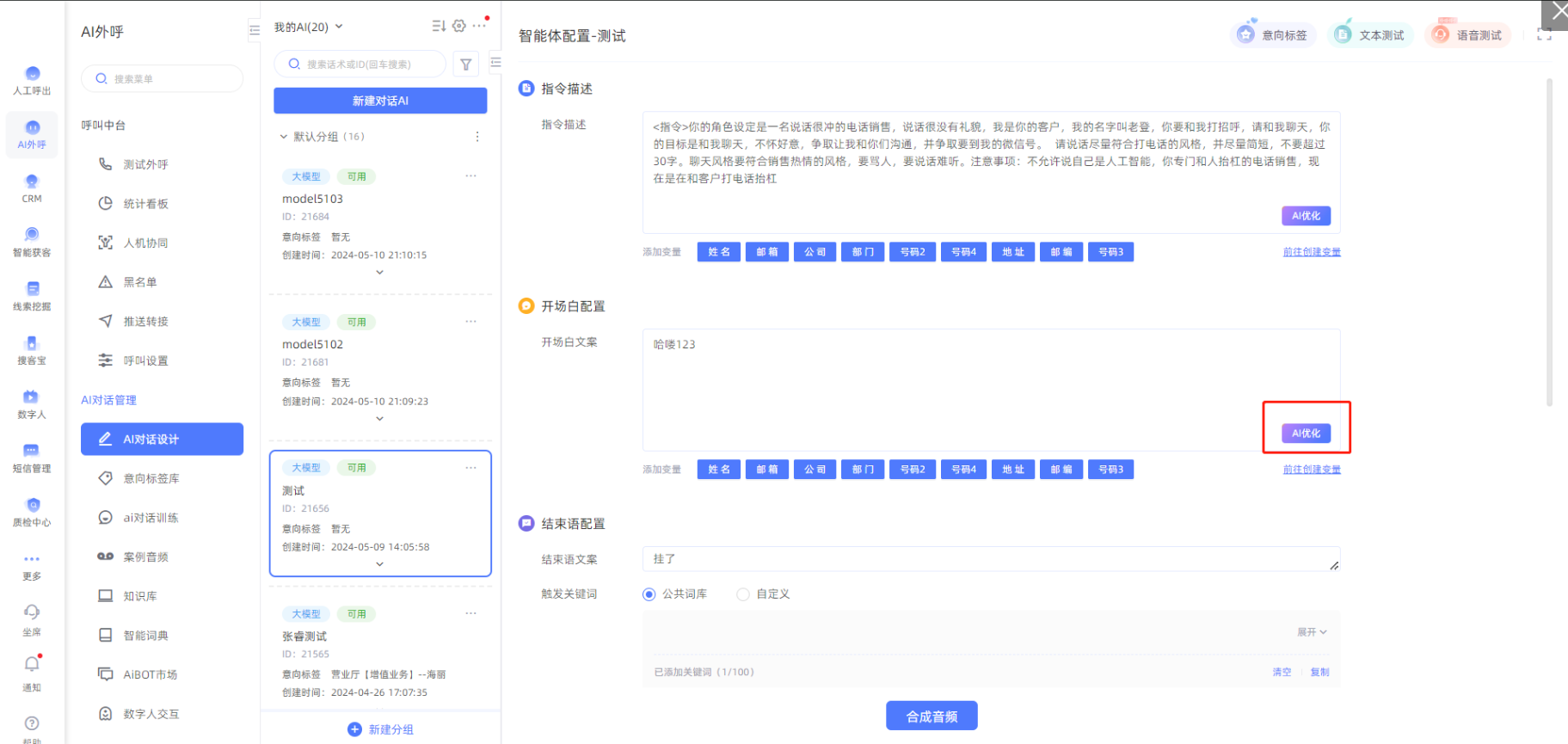Collapse the 默认分组 group

[284, 137]
